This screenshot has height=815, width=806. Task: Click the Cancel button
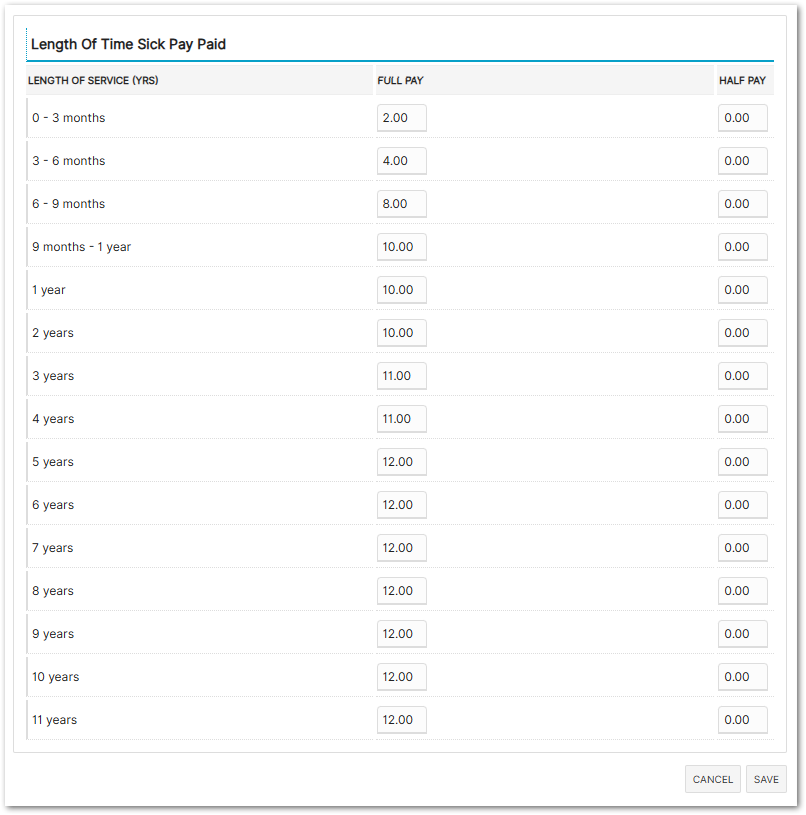click(x=713, y=779)
